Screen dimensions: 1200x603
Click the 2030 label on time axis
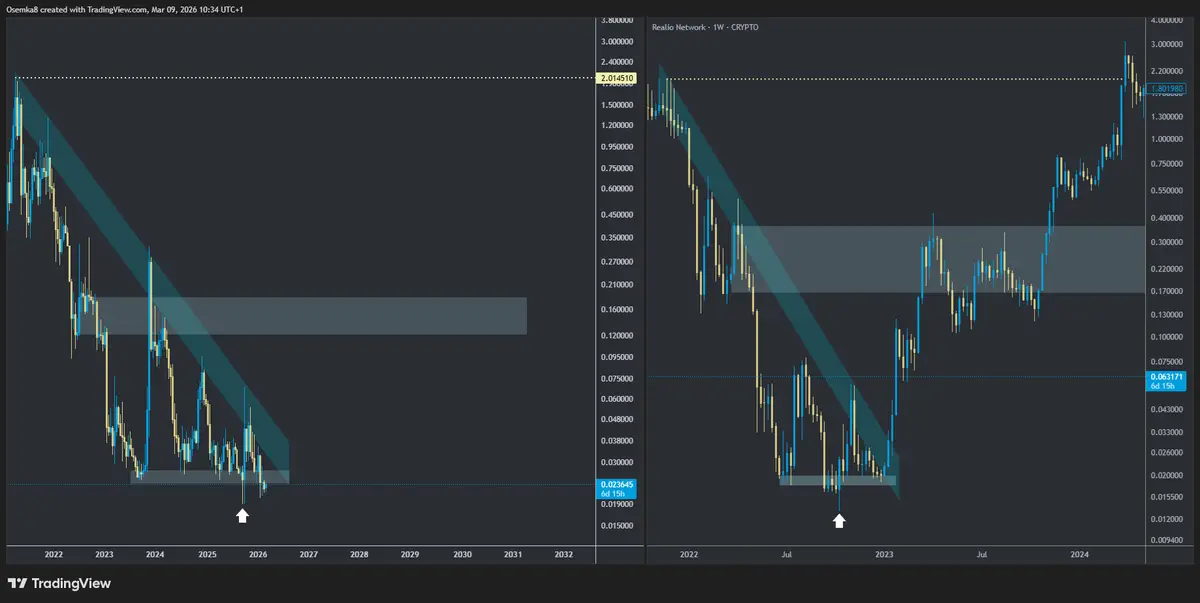[462, 554]
